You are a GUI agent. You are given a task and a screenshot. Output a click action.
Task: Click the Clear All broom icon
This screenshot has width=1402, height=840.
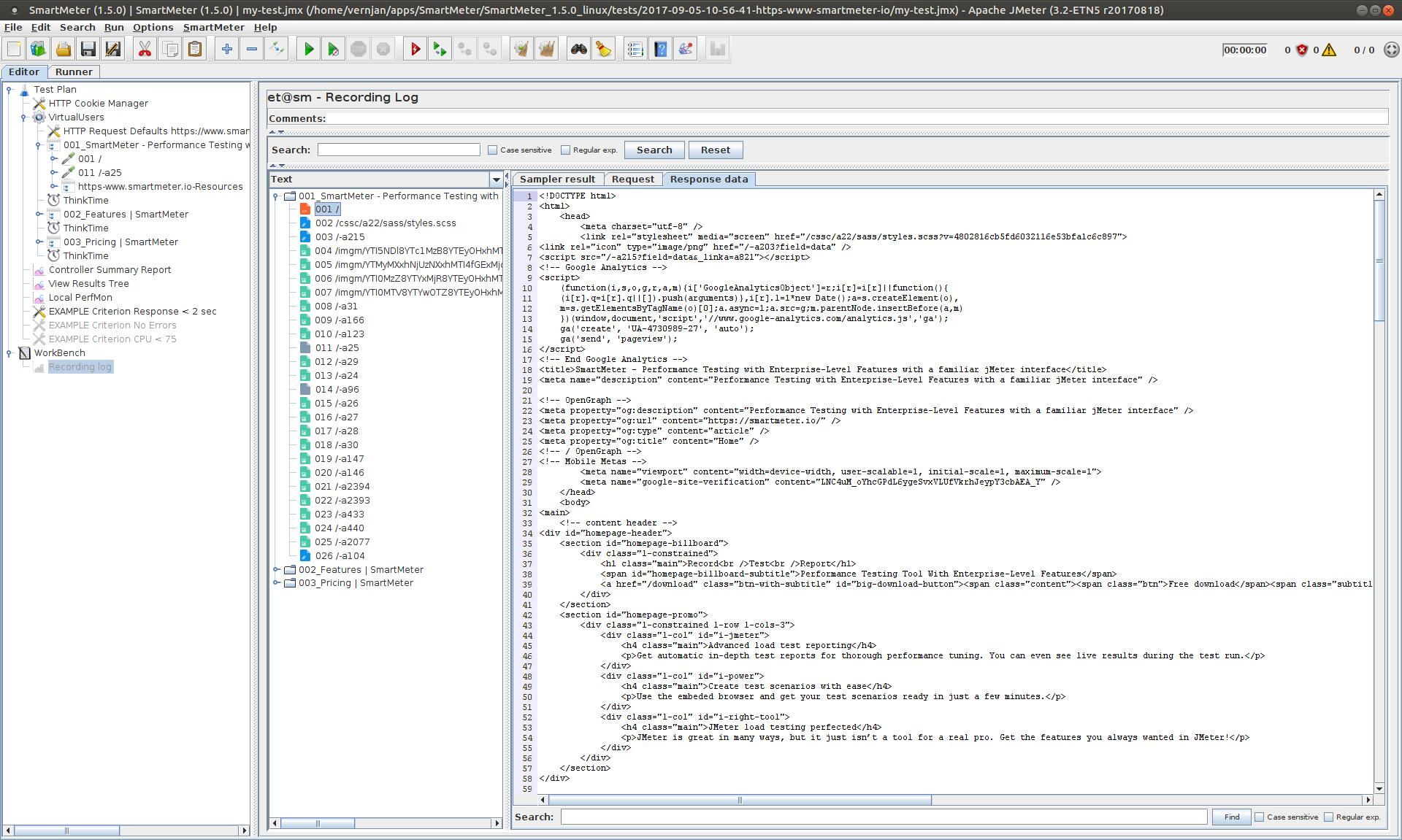547,50
